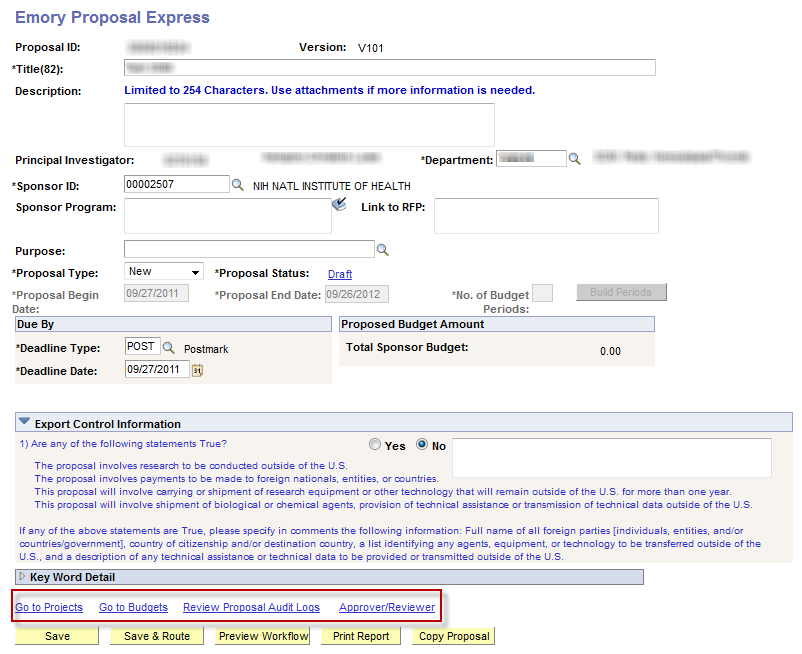Click the Emory Proposal Express heading
Screen dimensions: 802x654
point(112,17)
